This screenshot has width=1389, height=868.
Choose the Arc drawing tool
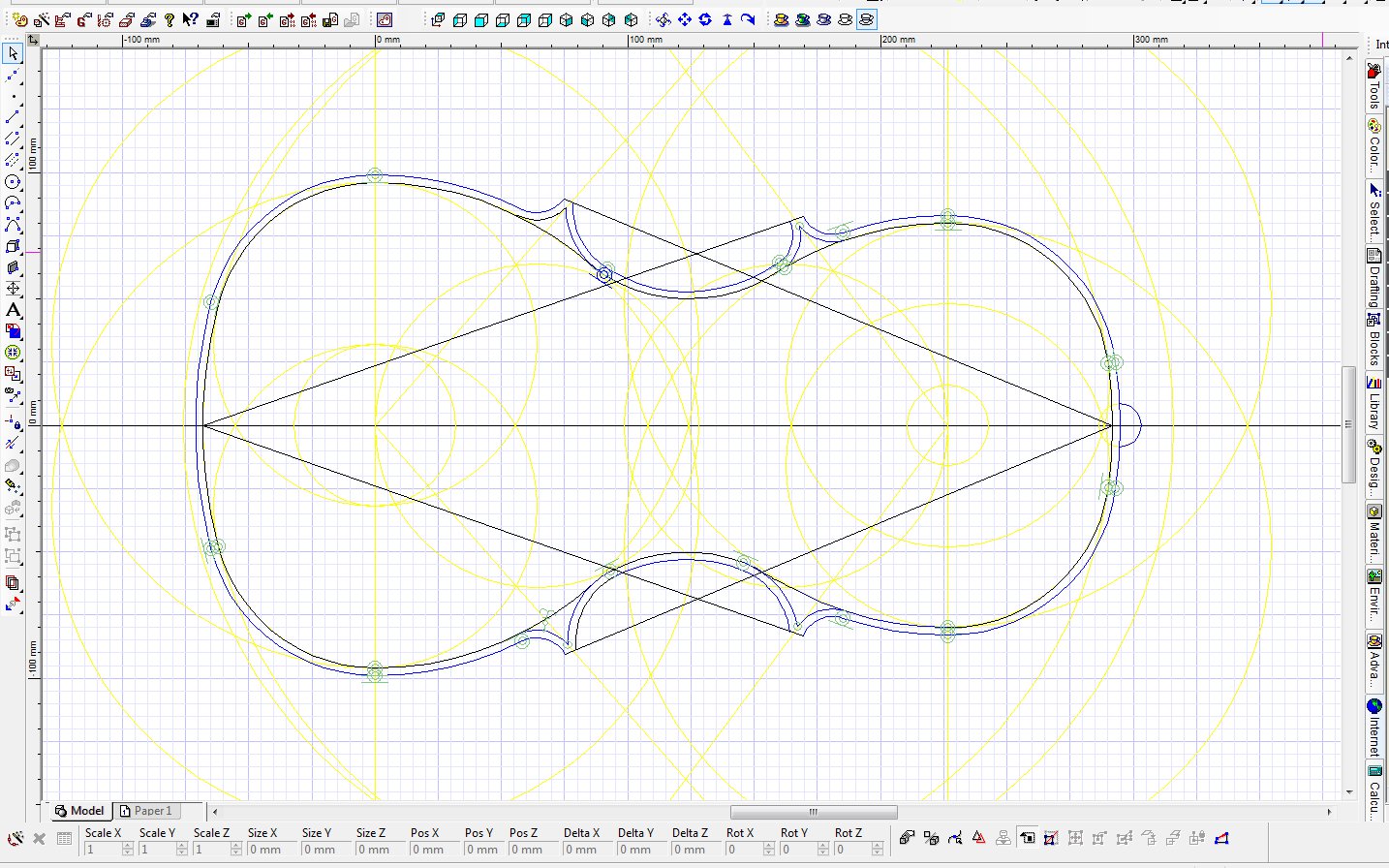pos(13,203)
